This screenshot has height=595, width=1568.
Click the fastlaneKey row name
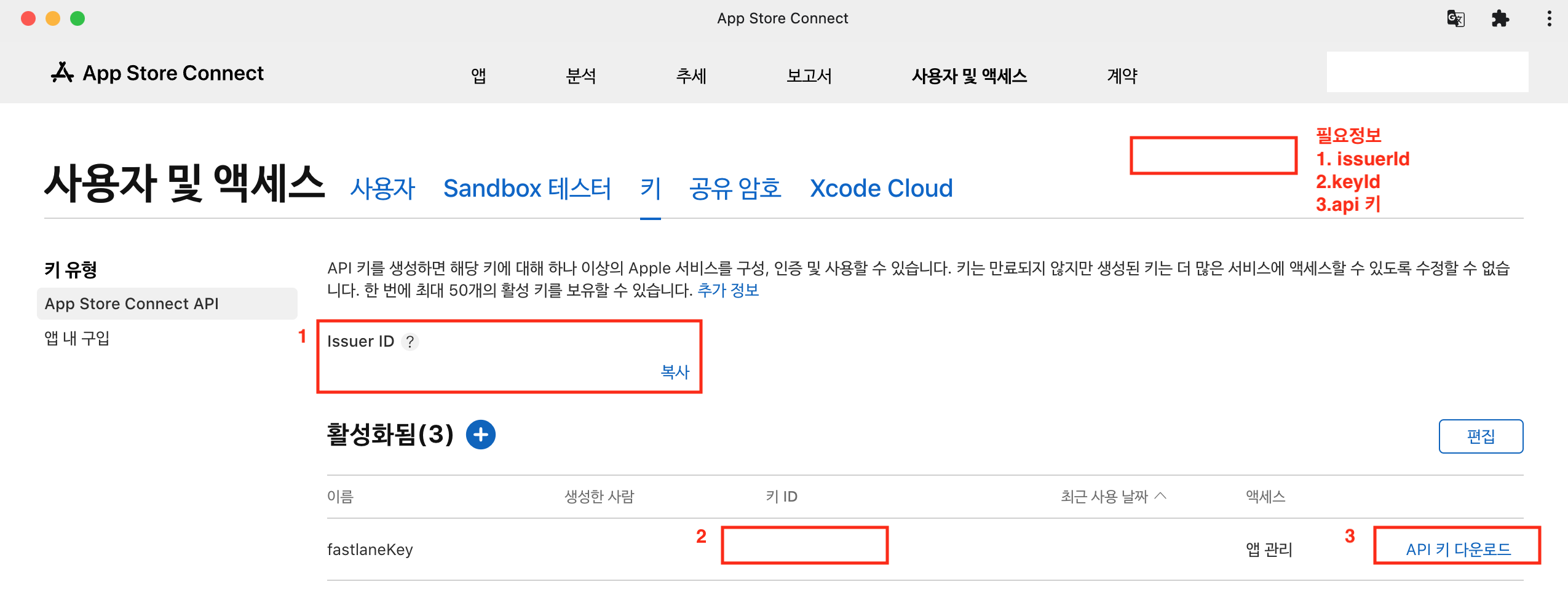[x=370, y=549]
